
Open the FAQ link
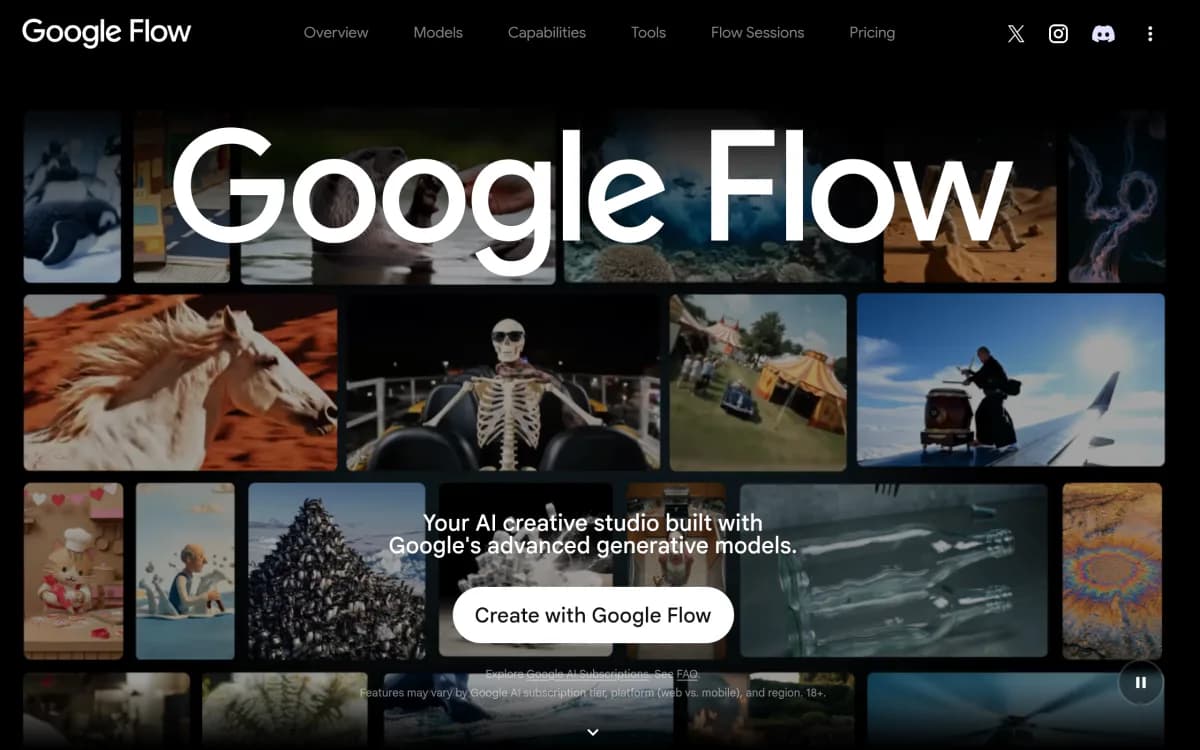click(687, 674)
